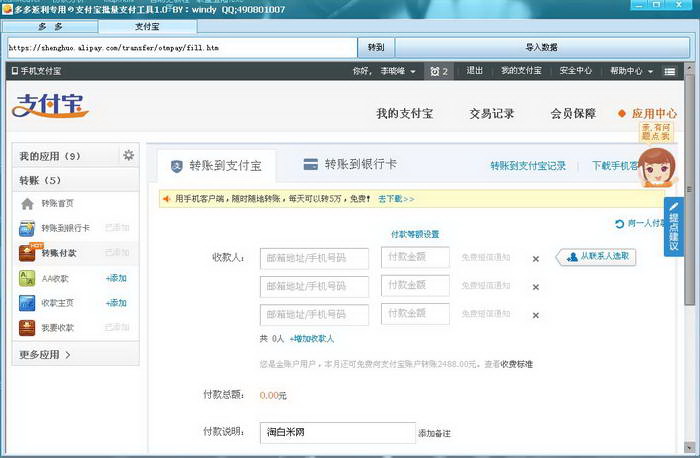The image size is (700, 458).
Task: Click the 收款主页 icon
Action: [27, 303]
